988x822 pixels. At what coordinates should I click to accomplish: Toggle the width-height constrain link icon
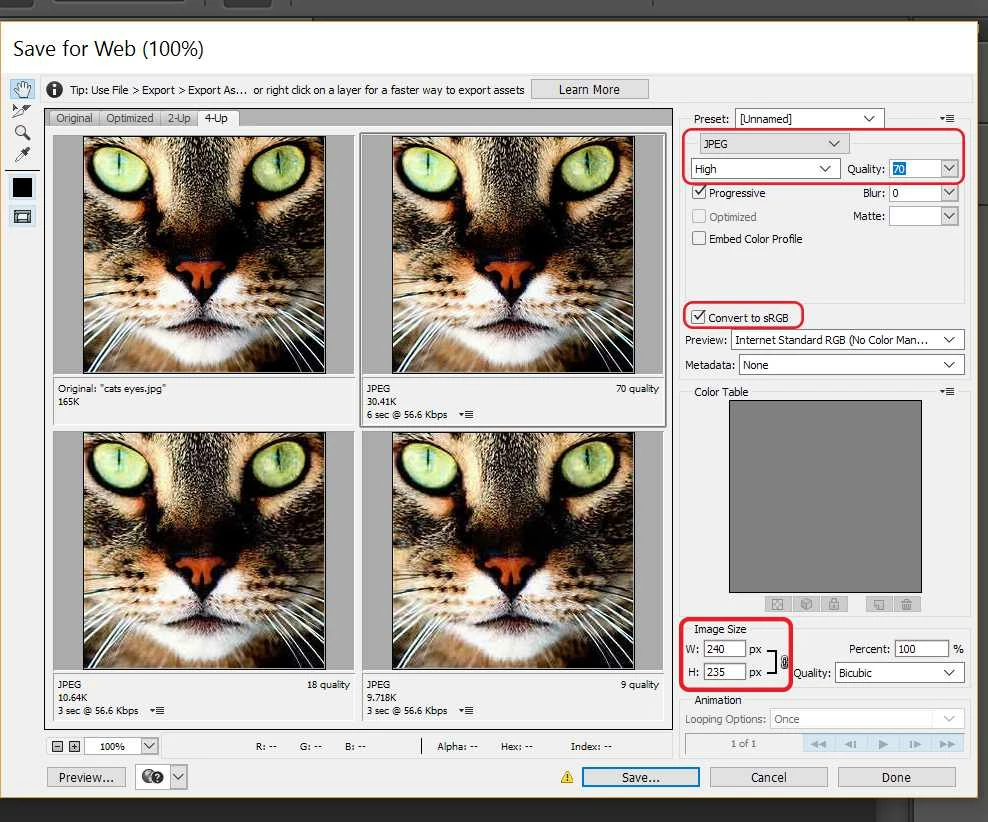(x=784, y=661)
